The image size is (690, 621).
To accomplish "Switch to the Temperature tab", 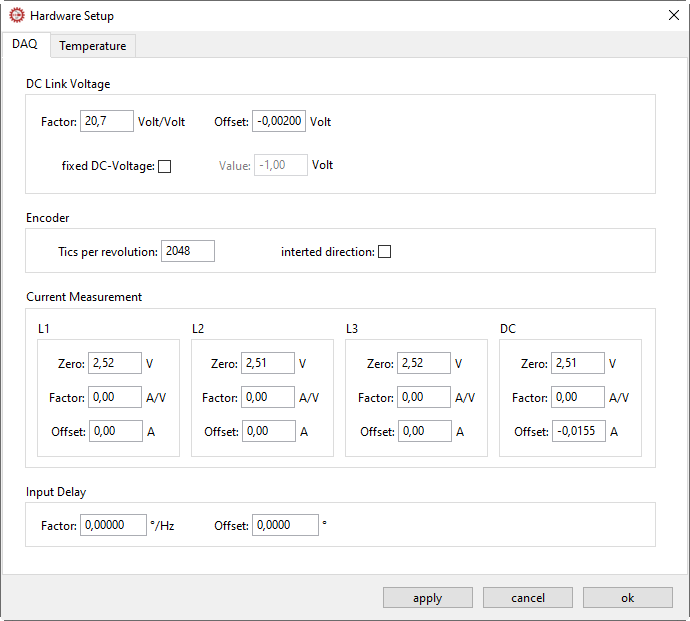I will click(x=92, y=46).
